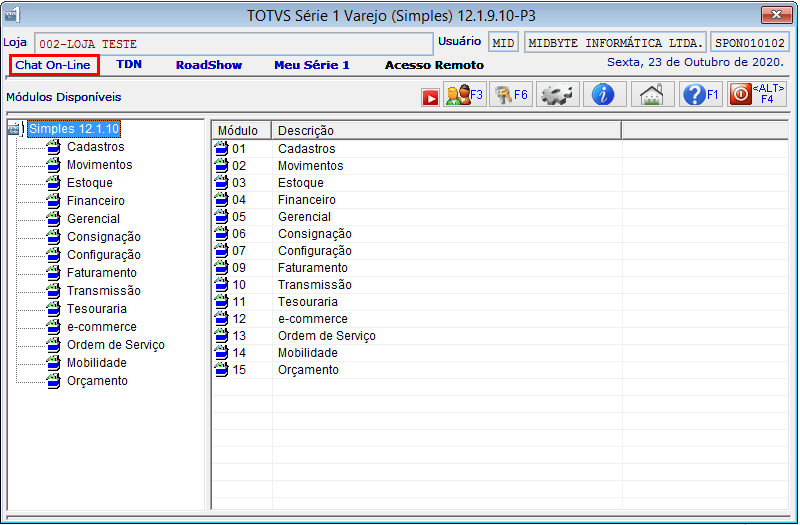The image size is (800, 525).
Task: Click the icon beside module 09 in list
Action: point(221,267)
